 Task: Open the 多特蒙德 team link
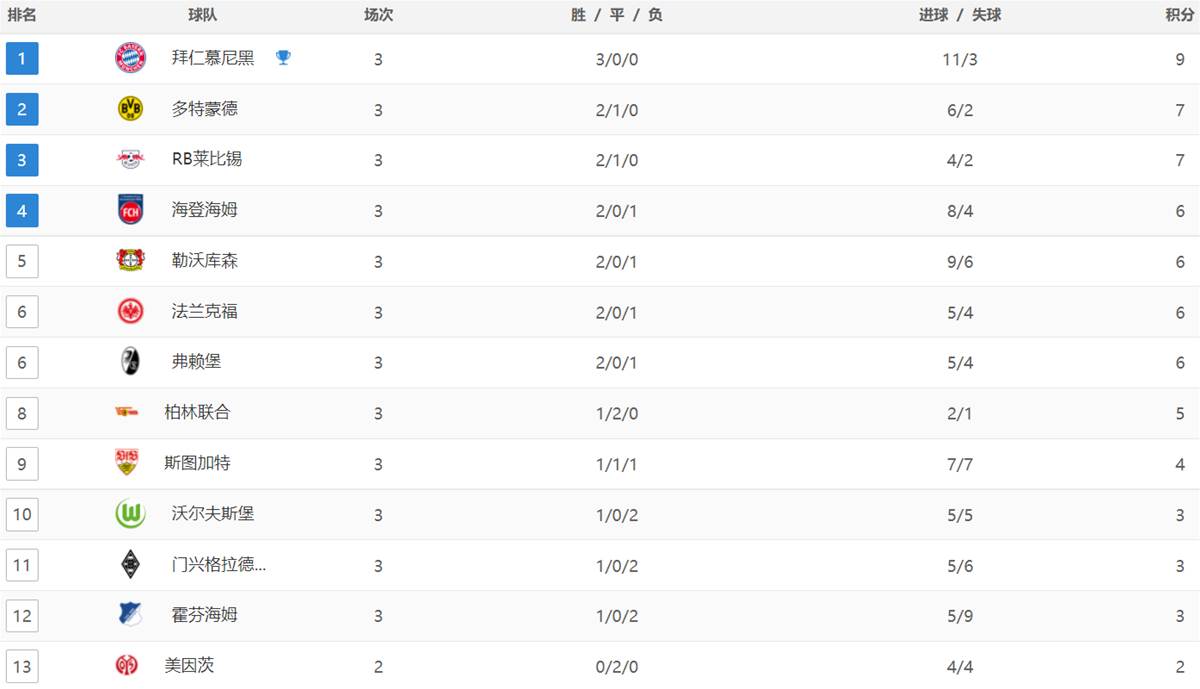(205, 109)
